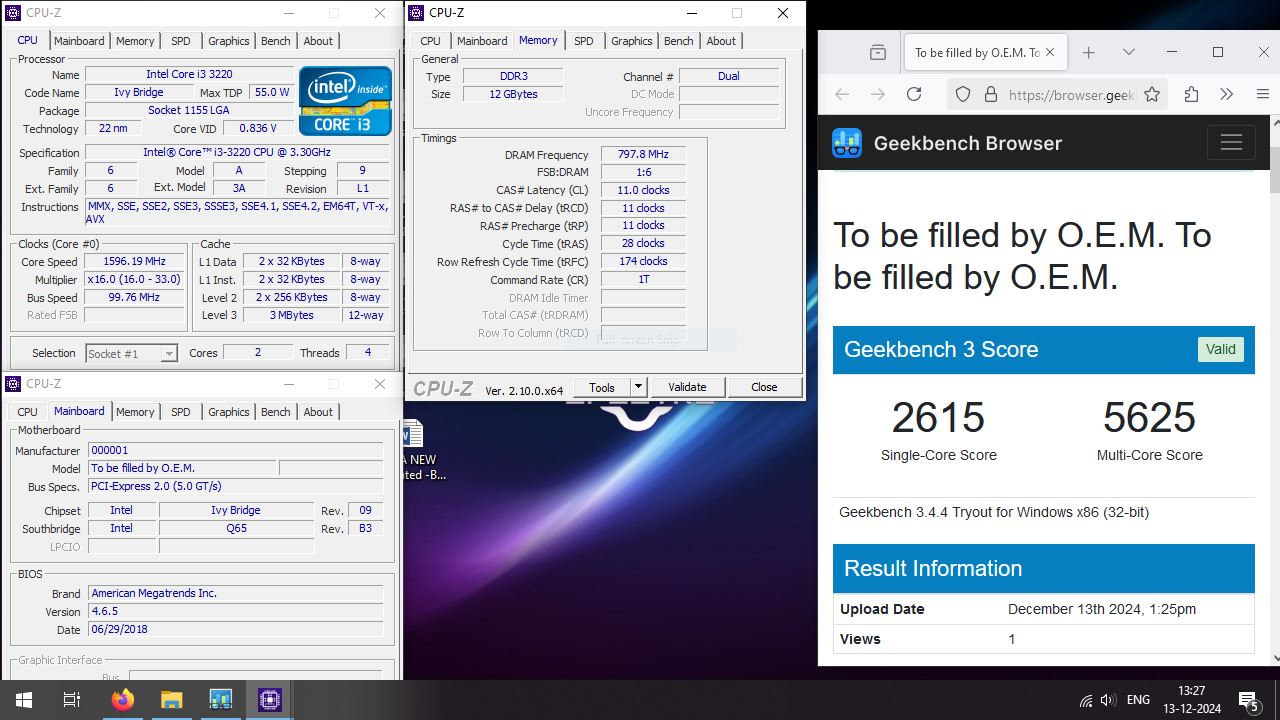This screenshot has height=720, width=1280.
Task: Click the site padlock icon
Action: coord(991,94)
